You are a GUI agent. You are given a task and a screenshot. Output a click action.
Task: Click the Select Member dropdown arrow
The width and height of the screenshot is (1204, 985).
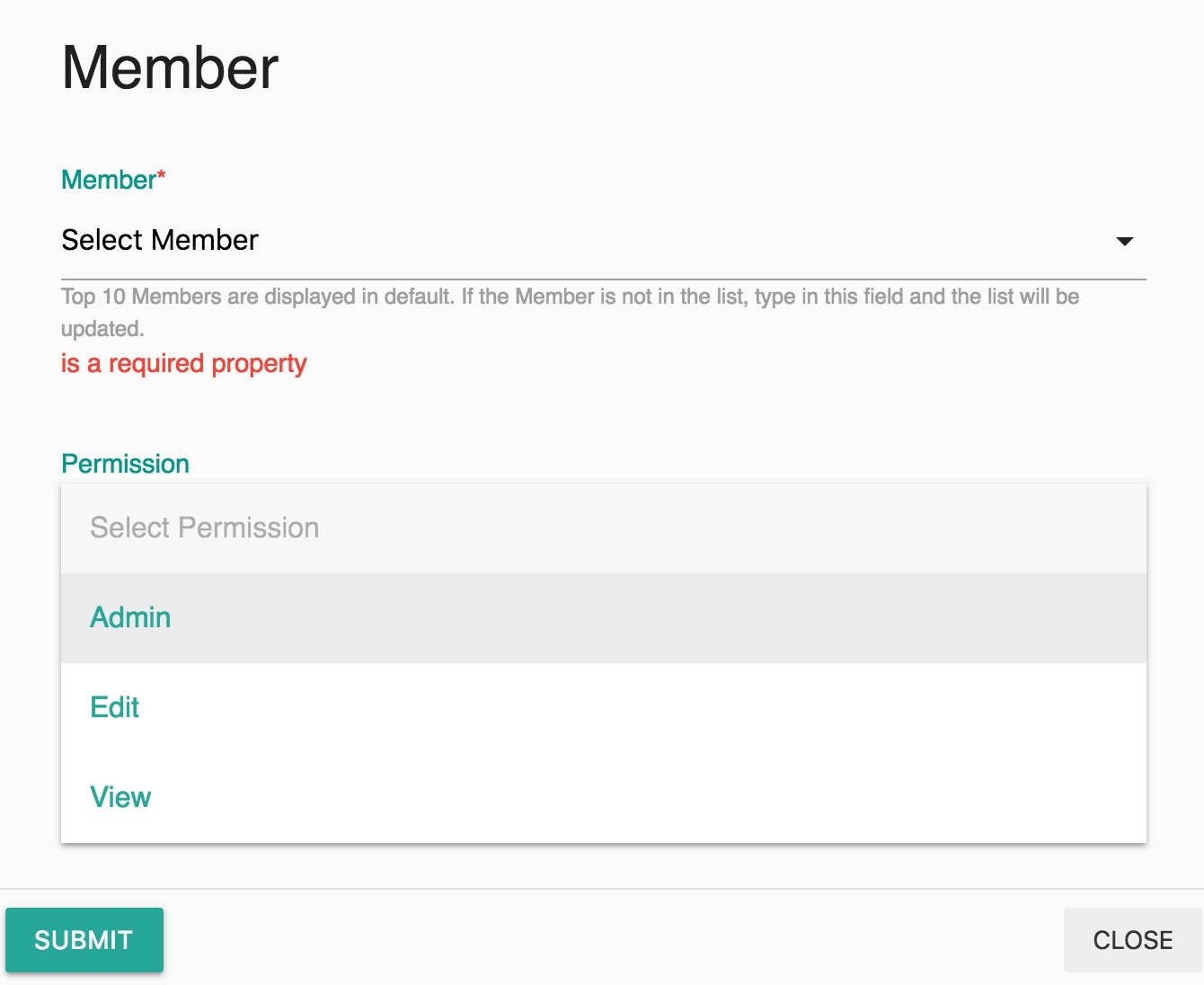point(1124,241)
